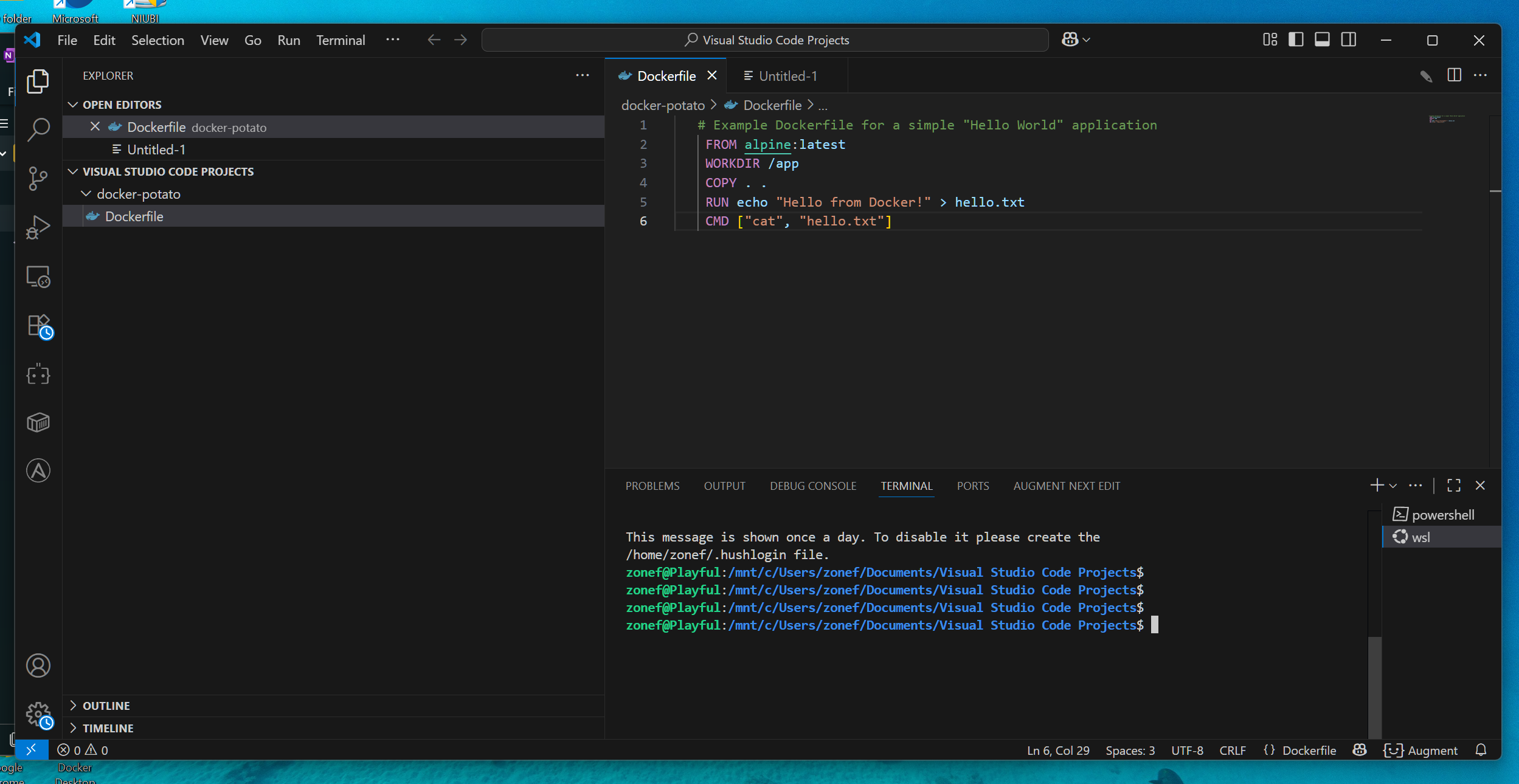1519x784 pixels.
Task: Open the new terminal launch profile dropdown
Action: (x=1393, y=486)
